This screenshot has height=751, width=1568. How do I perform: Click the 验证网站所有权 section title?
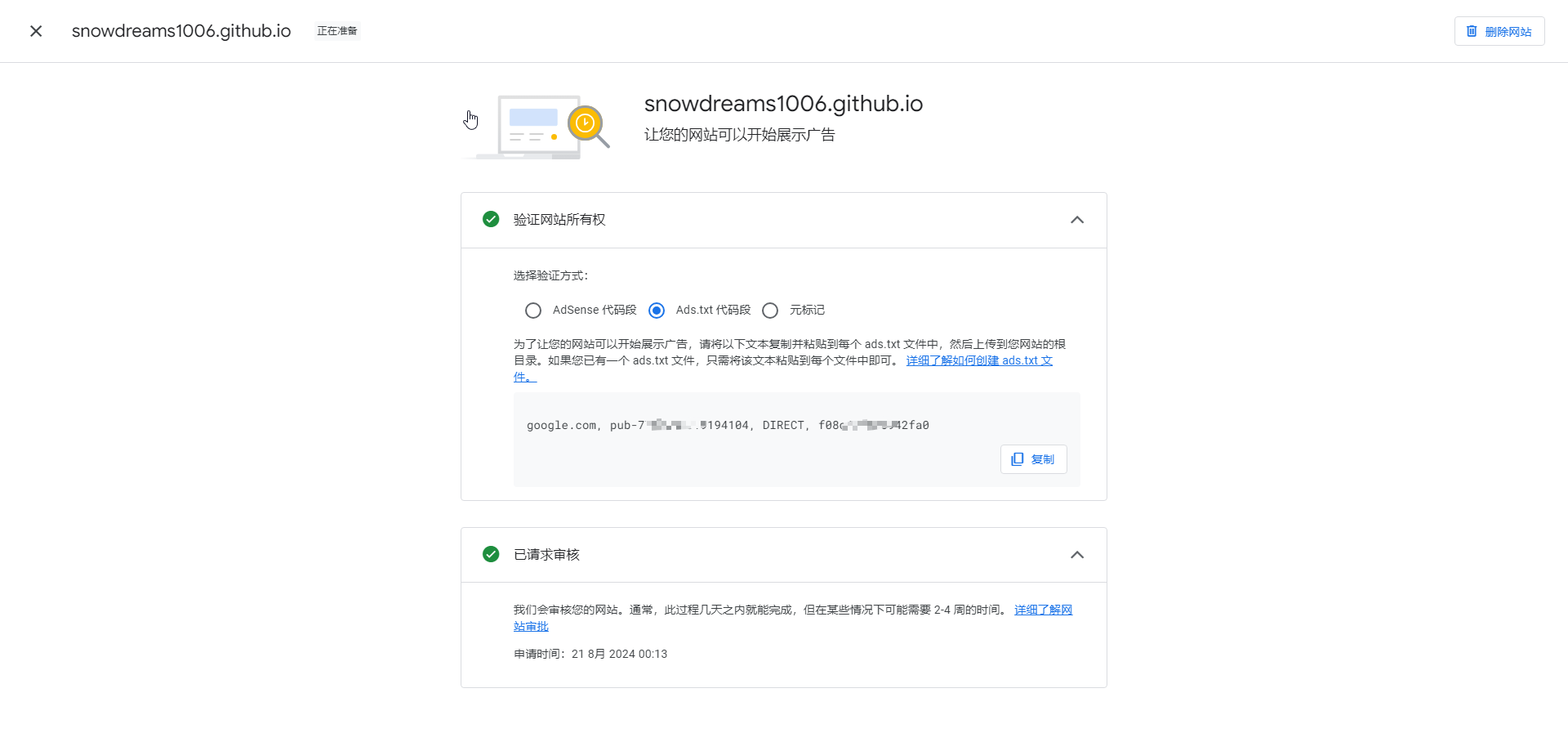coord(559,220)
